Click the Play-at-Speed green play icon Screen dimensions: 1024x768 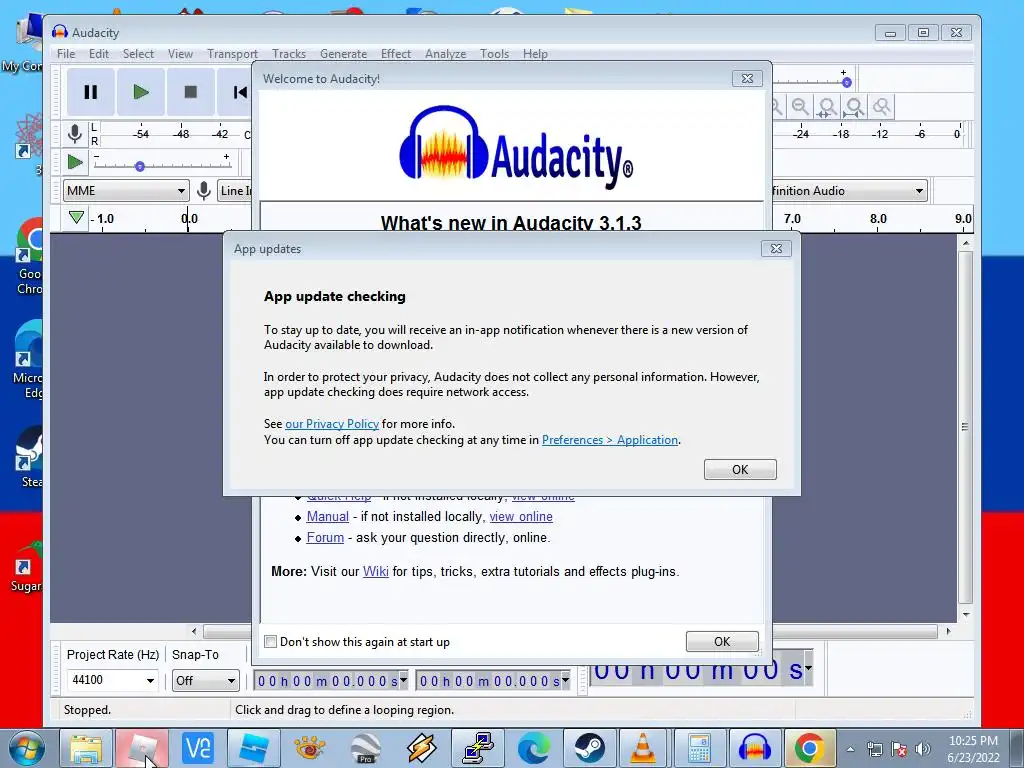point(75,162)
